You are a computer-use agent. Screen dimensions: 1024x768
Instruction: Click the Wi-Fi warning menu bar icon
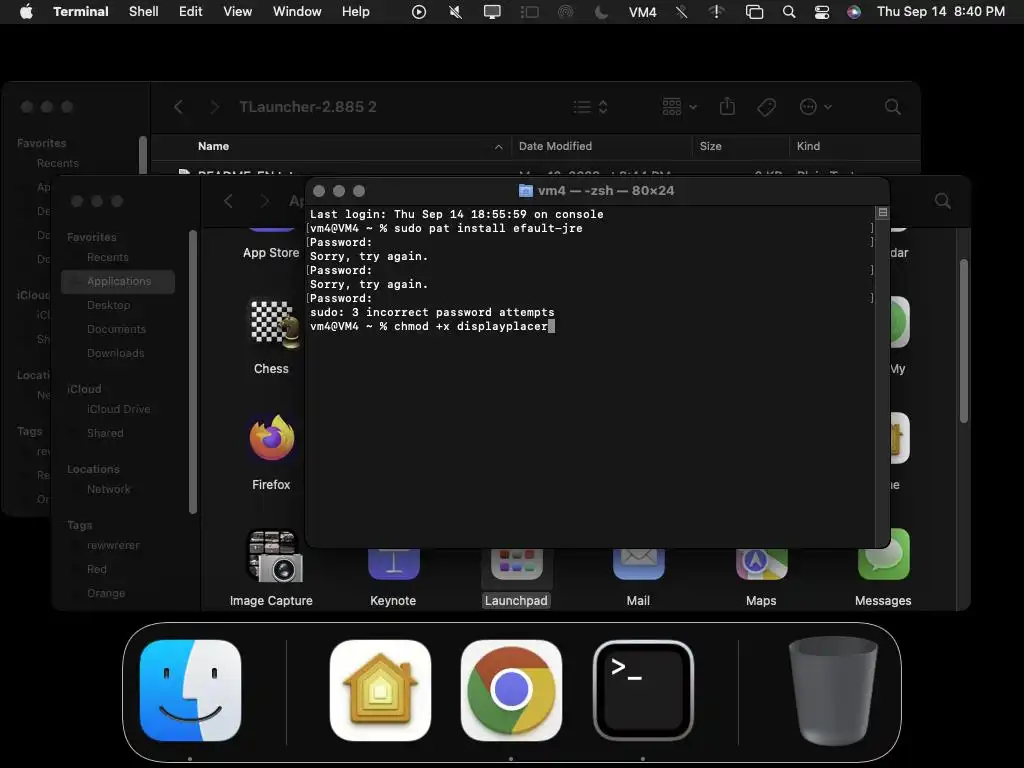716,12
